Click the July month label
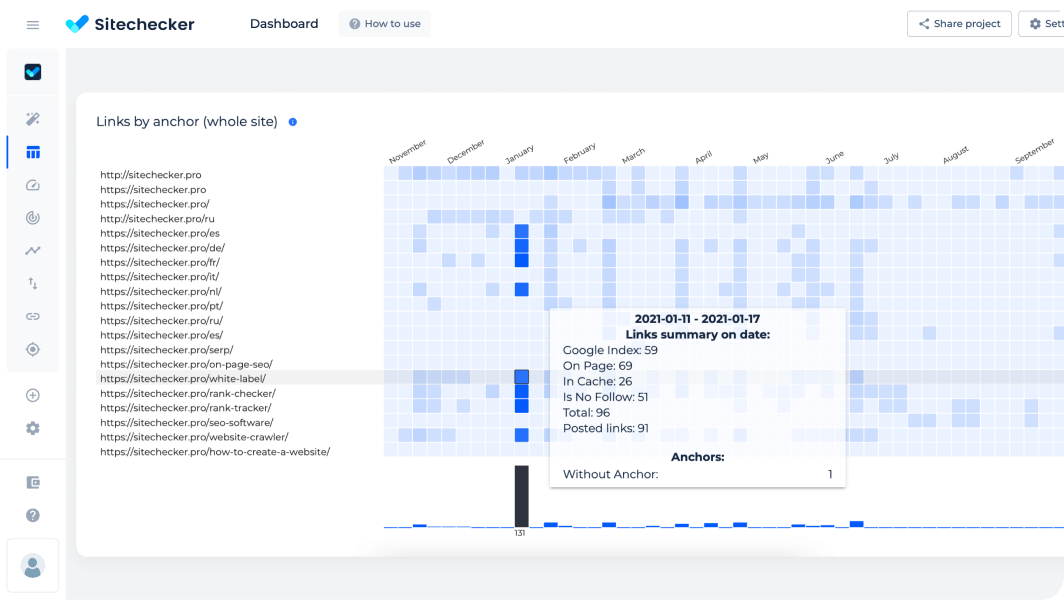 click(x=892, y=157)
